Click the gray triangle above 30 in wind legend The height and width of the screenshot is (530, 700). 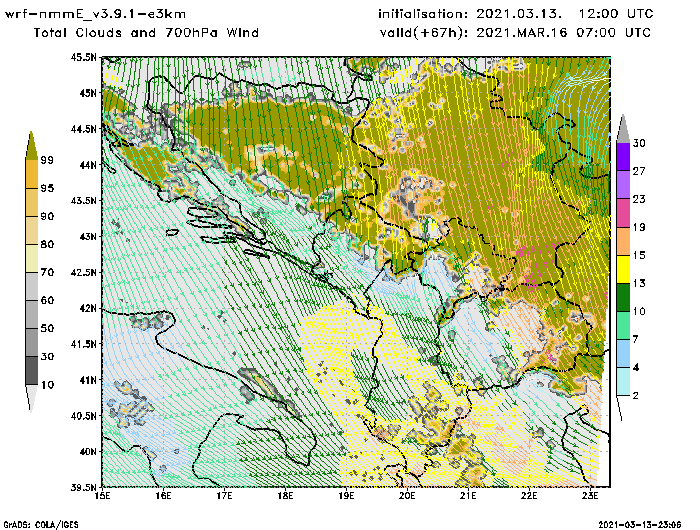coord(623,129)
